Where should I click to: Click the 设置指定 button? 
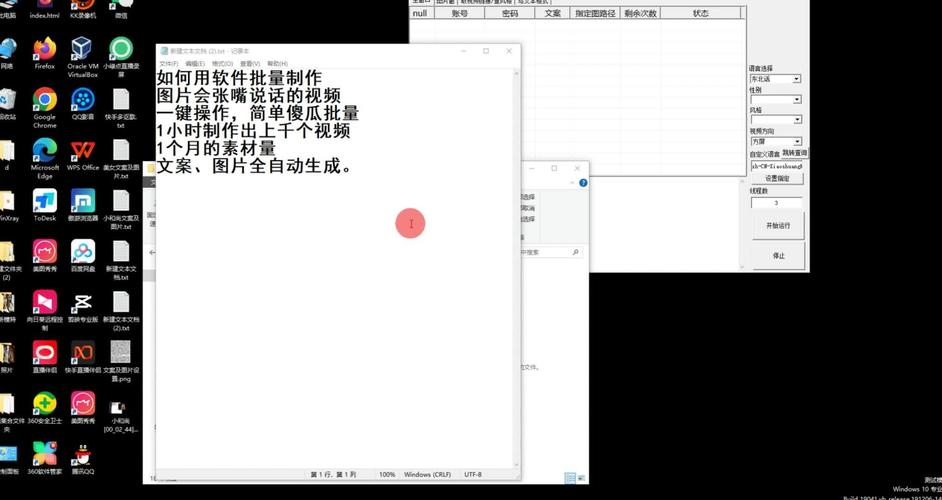coord(777,178)
